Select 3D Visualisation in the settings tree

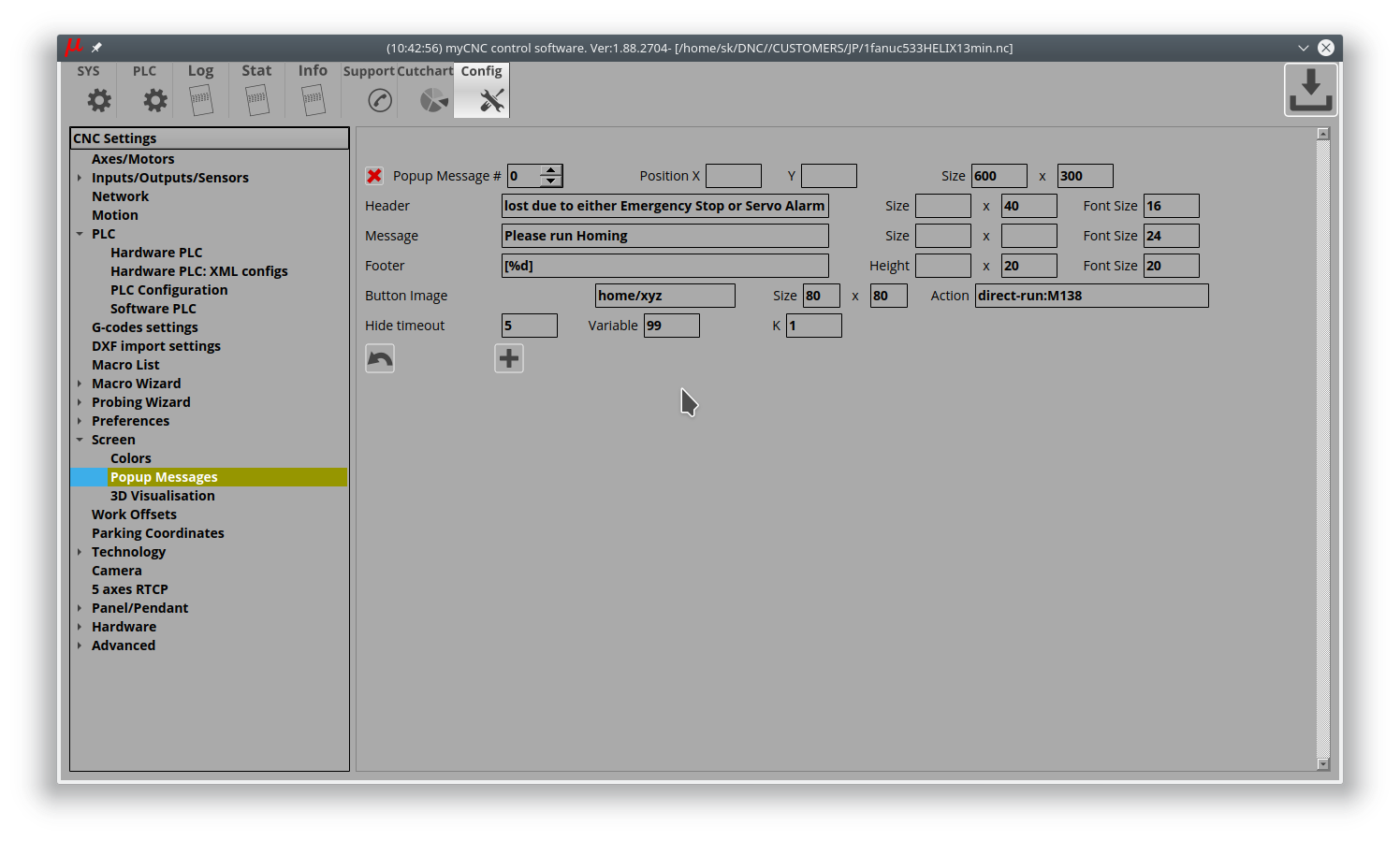[x=163, y=496]
